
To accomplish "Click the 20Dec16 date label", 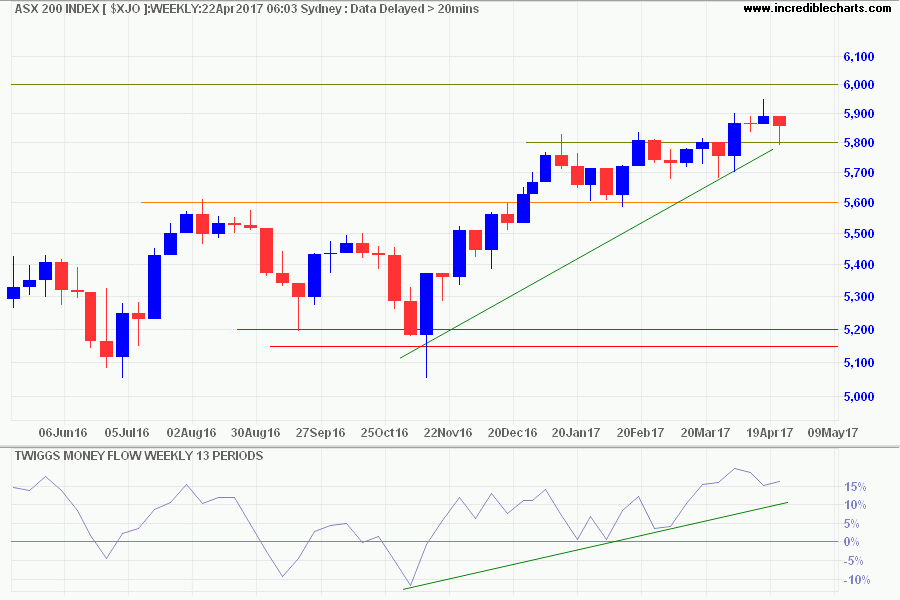I will click(513, 432).
